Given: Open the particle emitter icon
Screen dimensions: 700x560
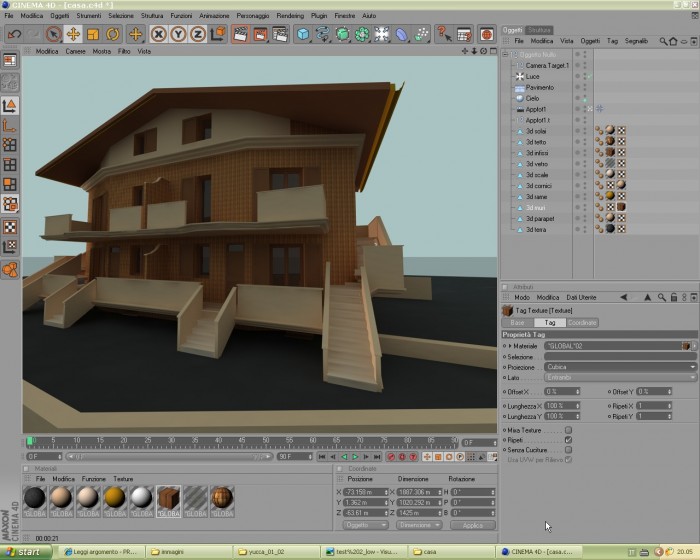Looking at the screenshot, I should coord(421,34).
